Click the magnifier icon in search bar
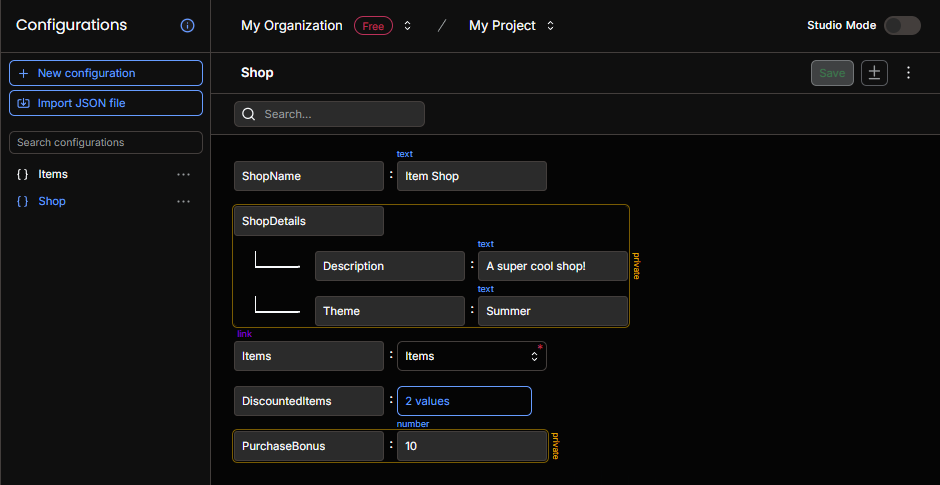 tap(248, 114)
